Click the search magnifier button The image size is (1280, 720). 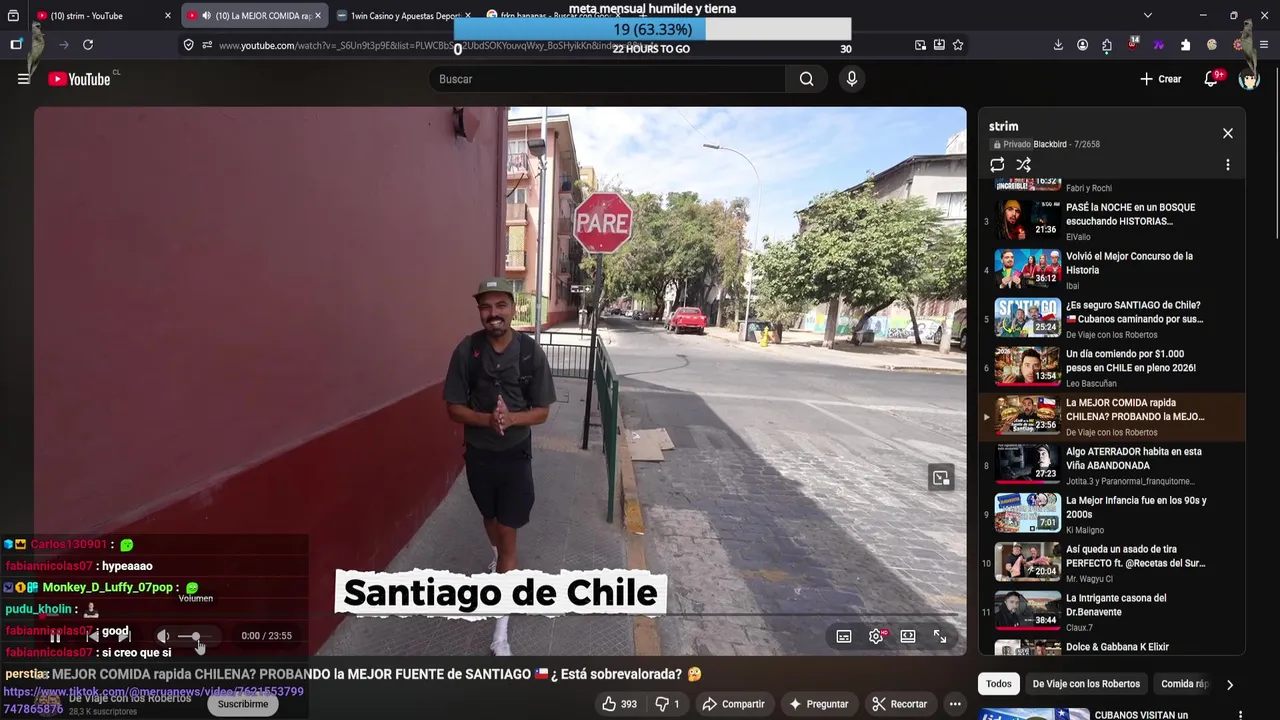point(806,79)
